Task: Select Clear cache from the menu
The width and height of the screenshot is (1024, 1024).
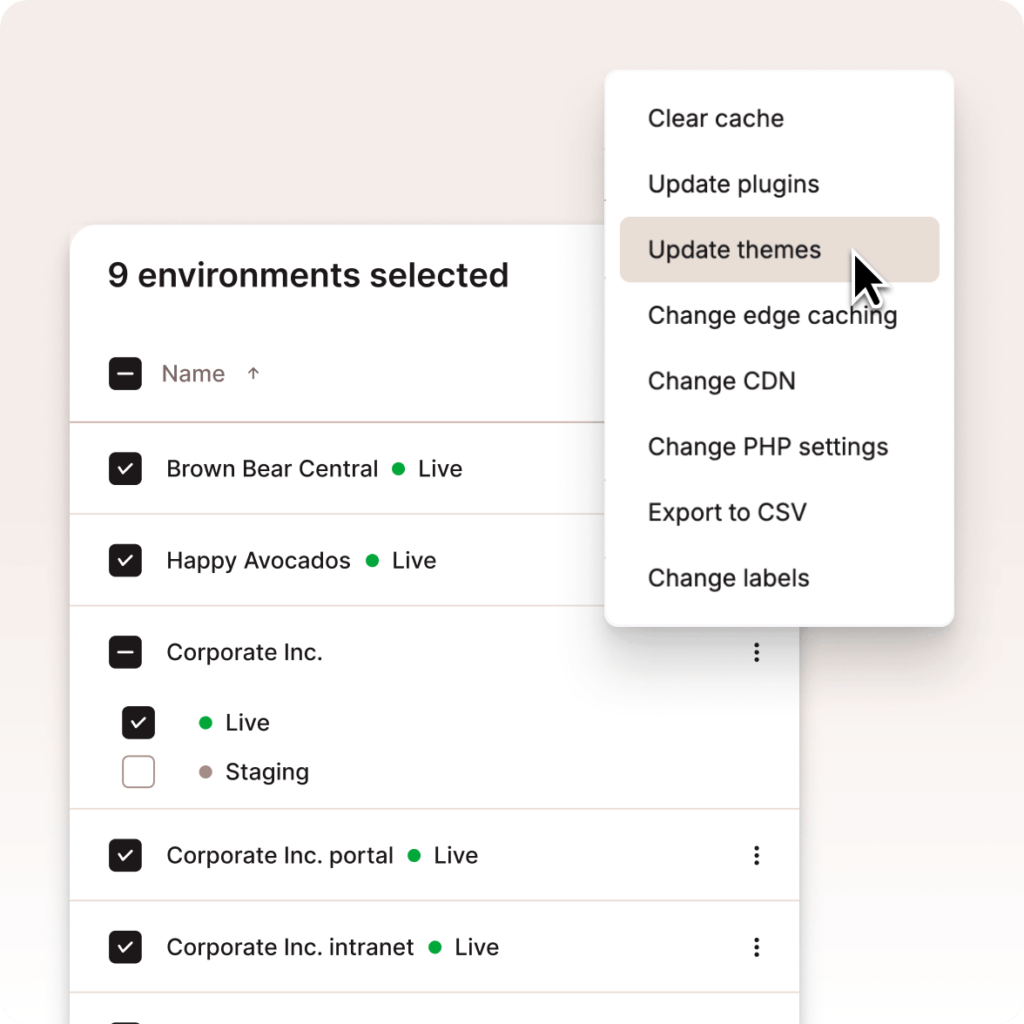Action: (x=716, y=118)
